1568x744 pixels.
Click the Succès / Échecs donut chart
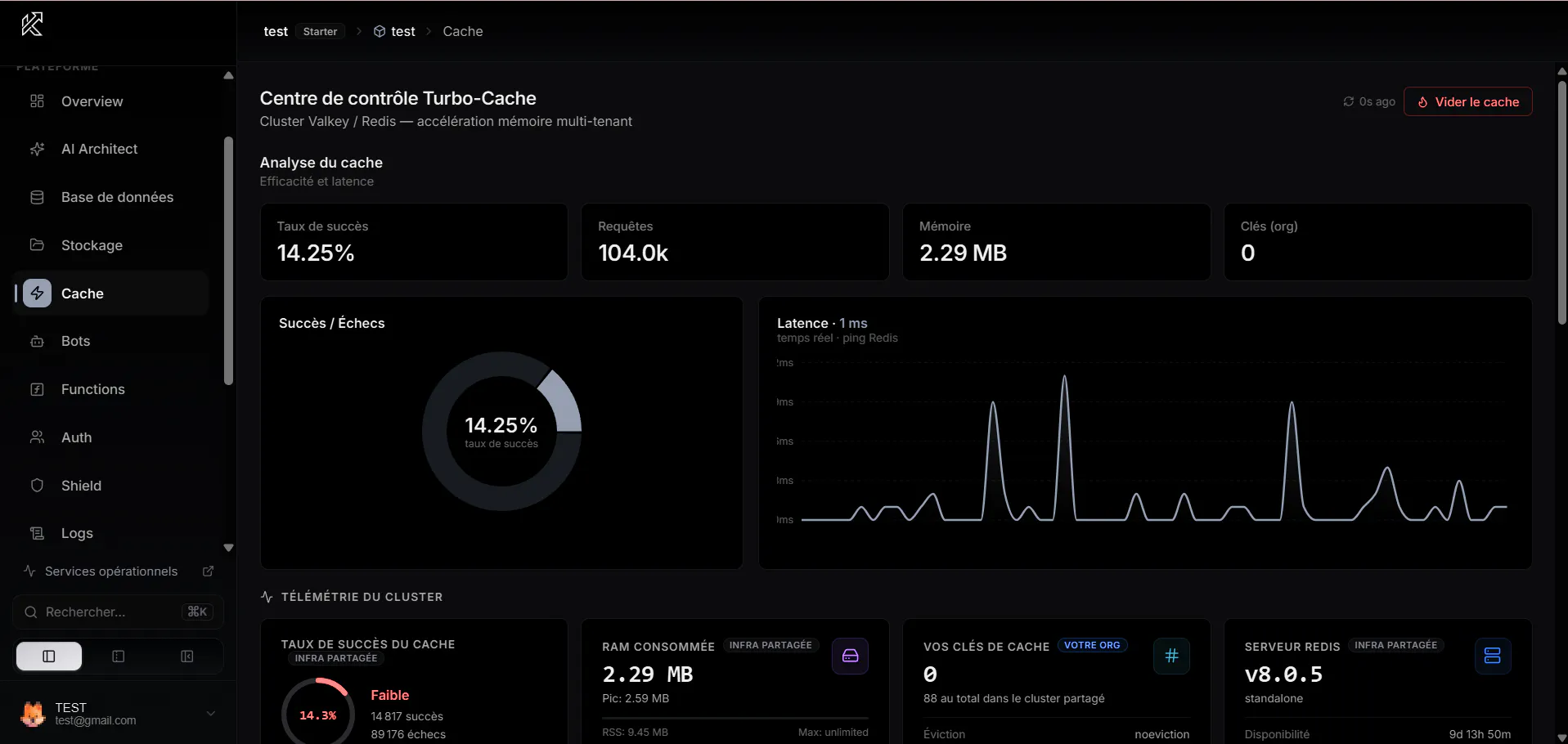coord(501,431)
